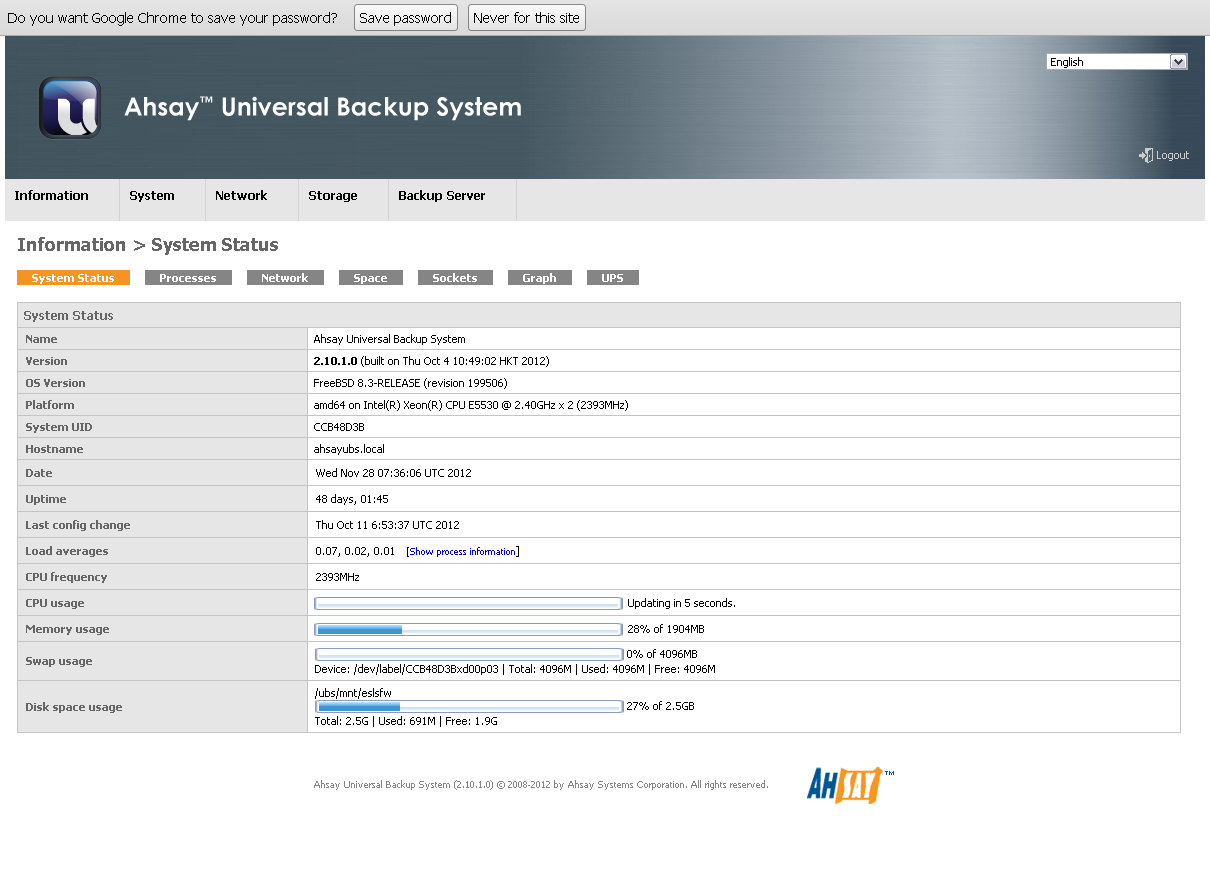Viewport: 1210px width, 873px height.
Task: Switch to the Graph tab
Action: point(539,278)
